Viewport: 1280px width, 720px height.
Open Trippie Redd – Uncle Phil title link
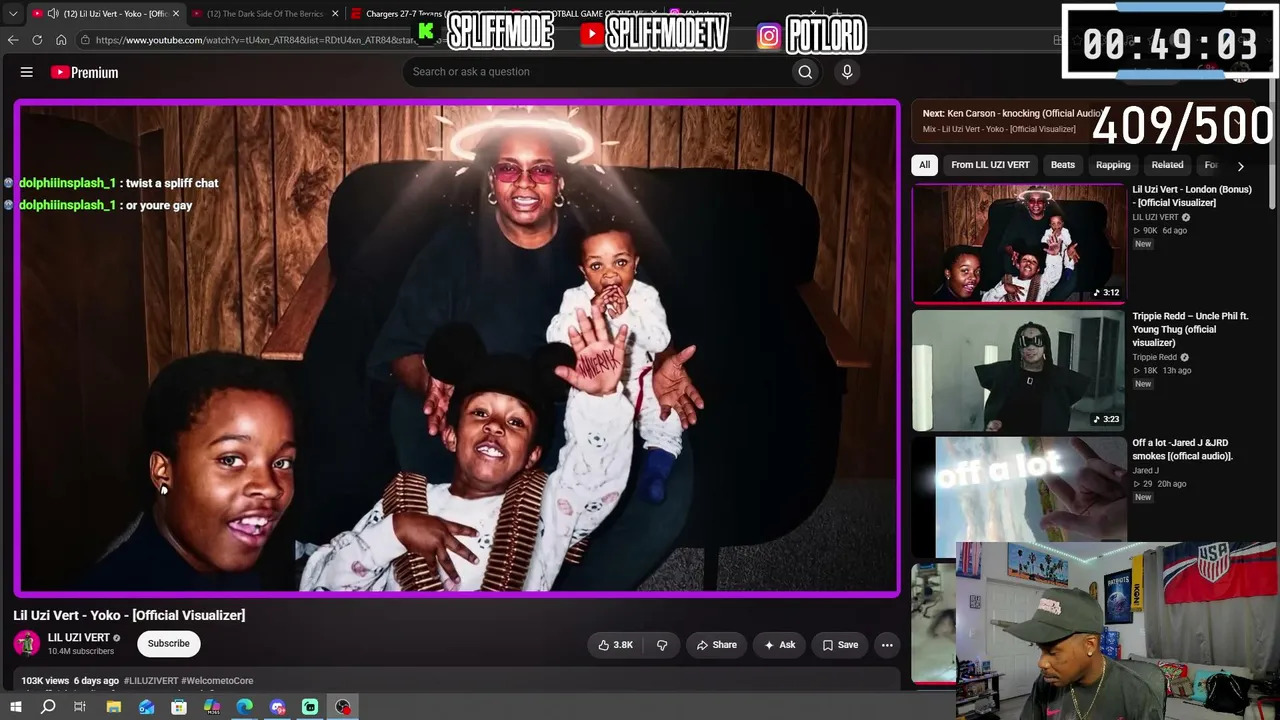pyautogui.click(x=1190, y=329)
